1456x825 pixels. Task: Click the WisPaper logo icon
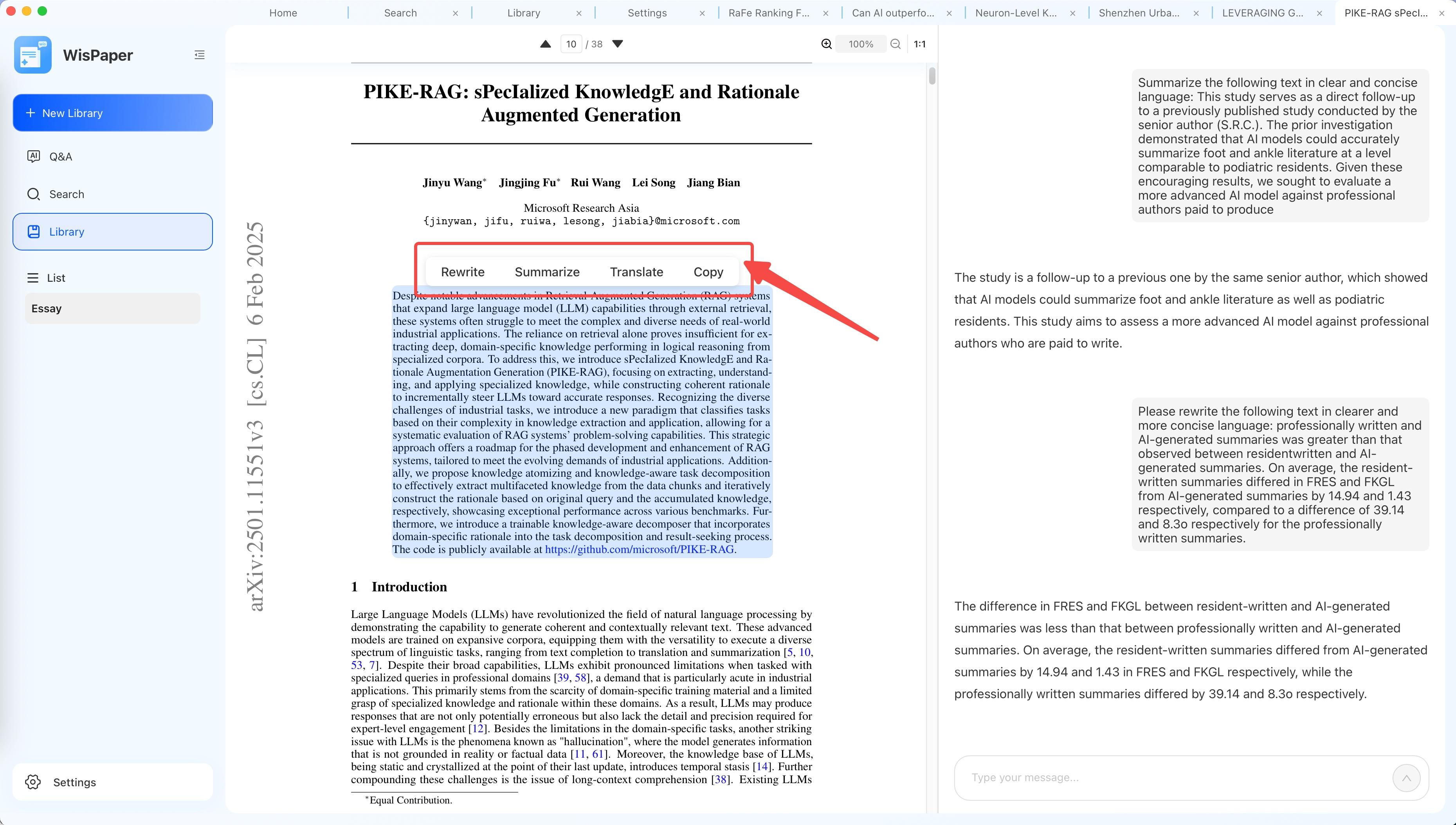[33, 55]
